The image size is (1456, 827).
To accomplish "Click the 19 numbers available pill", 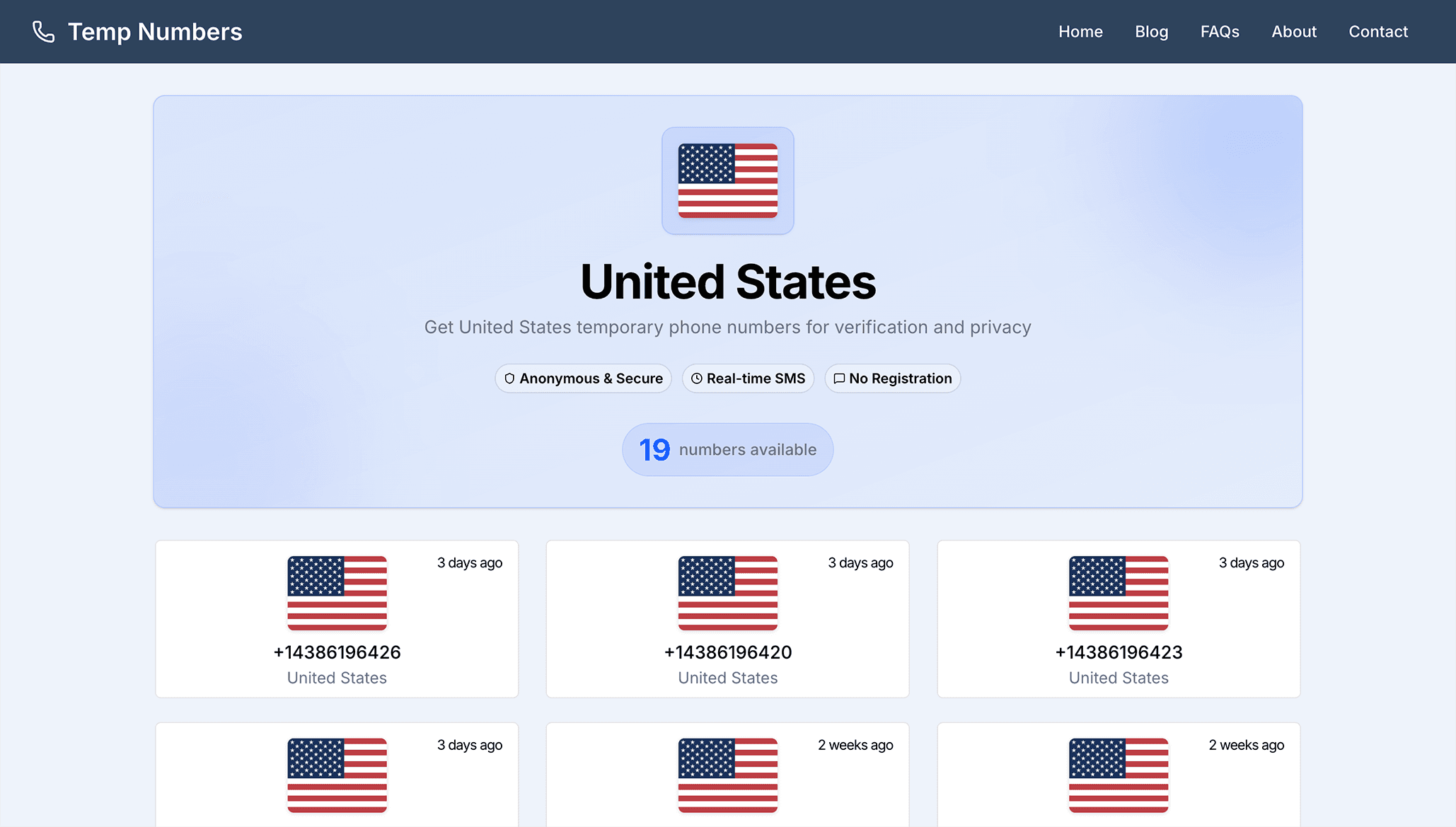I will tap(727, 449).
